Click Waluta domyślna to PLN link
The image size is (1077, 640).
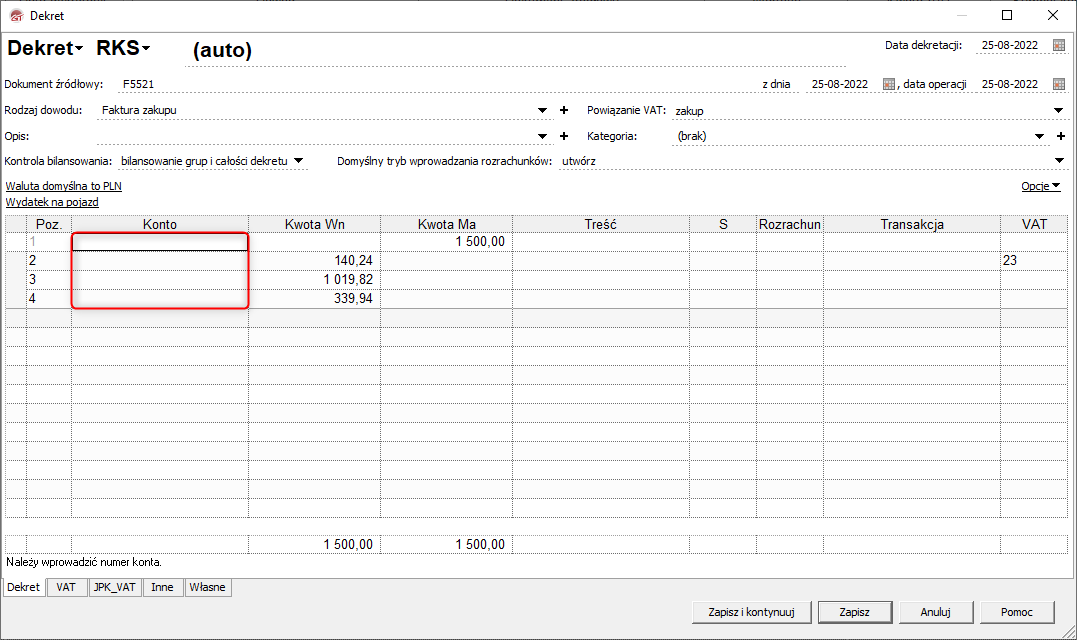click(63, 186)
